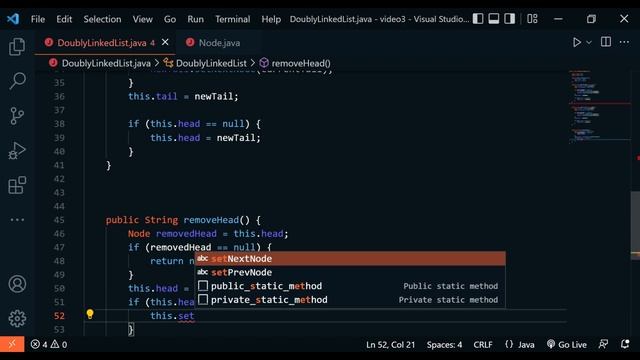Choose setPrevNode suggestion
640x360 pixels.
(350, 272)
